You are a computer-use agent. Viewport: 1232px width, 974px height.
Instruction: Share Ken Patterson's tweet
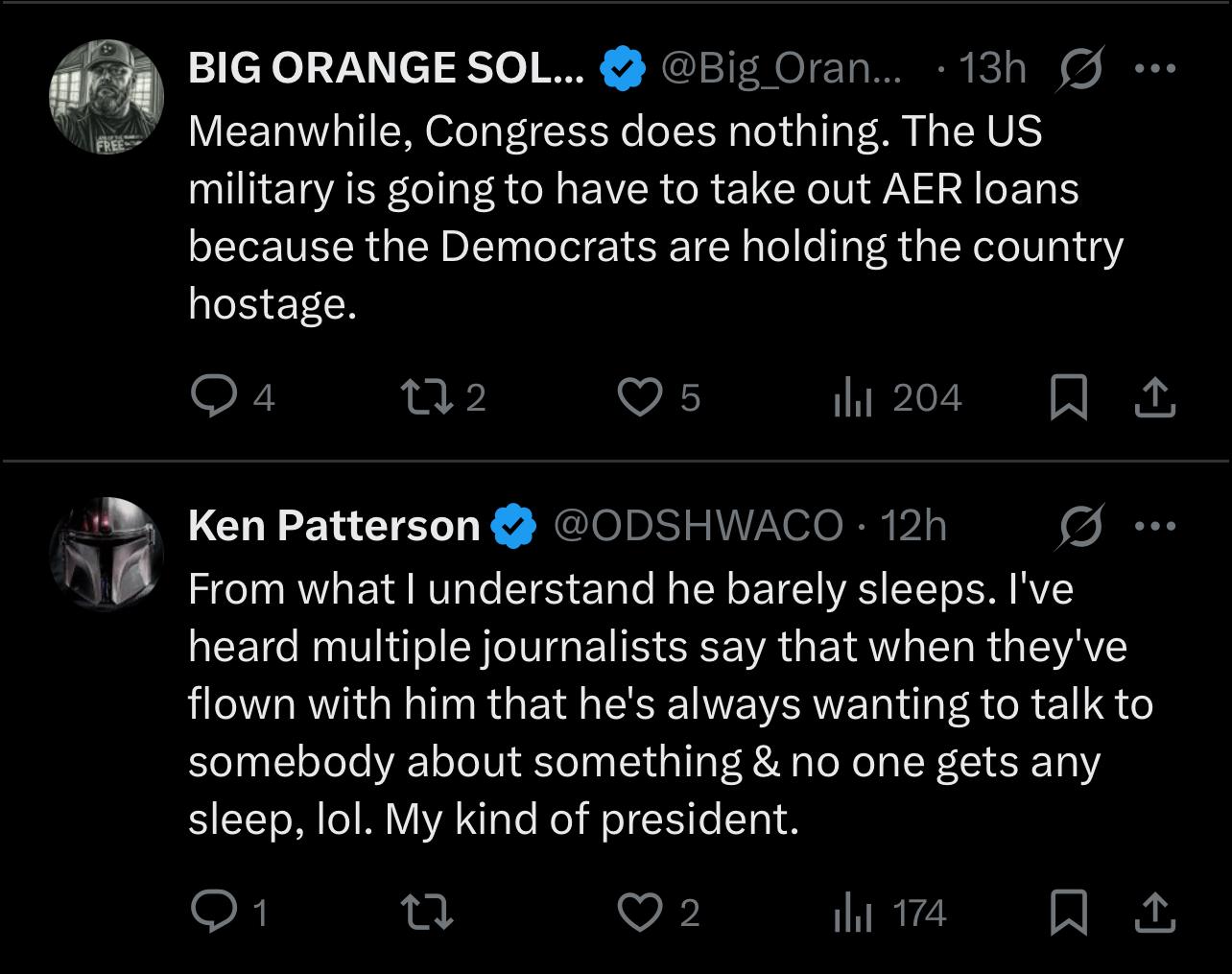(1154, 912)
